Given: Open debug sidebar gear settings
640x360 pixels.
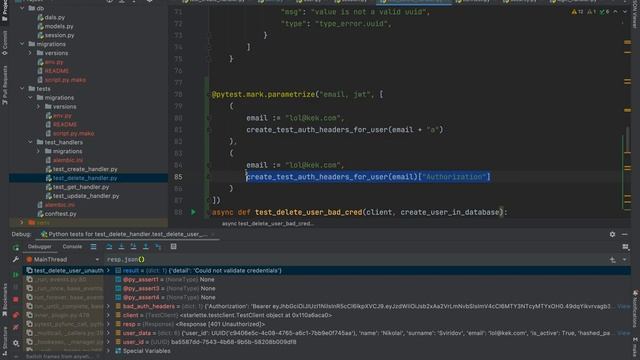Looking at the screenshot, I should click(16, 343).
